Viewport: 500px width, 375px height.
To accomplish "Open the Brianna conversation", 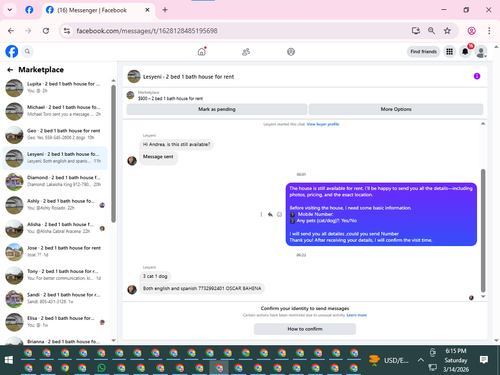I will (x=55, y=341).
